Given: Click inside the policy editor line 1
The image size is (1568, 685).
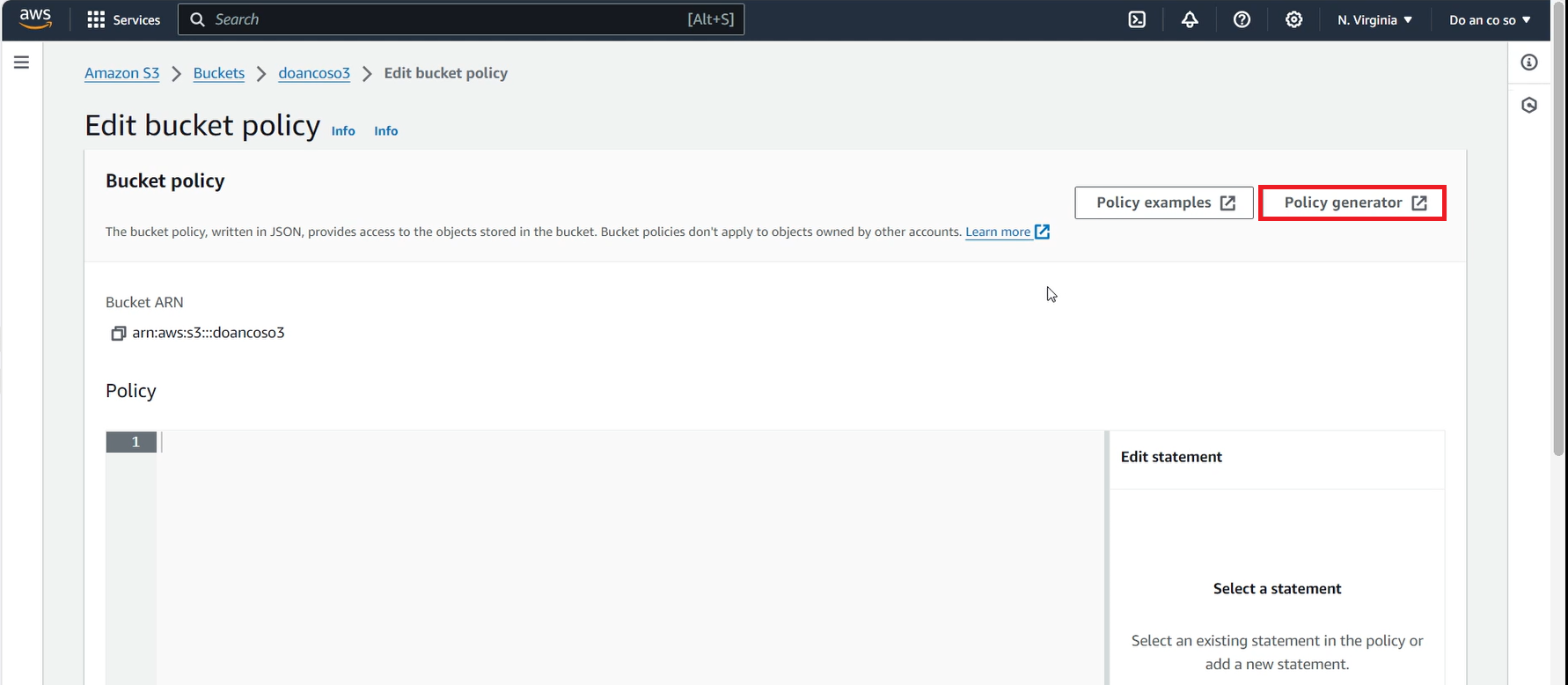Looking at the screenshot, I should click(630, 442).
